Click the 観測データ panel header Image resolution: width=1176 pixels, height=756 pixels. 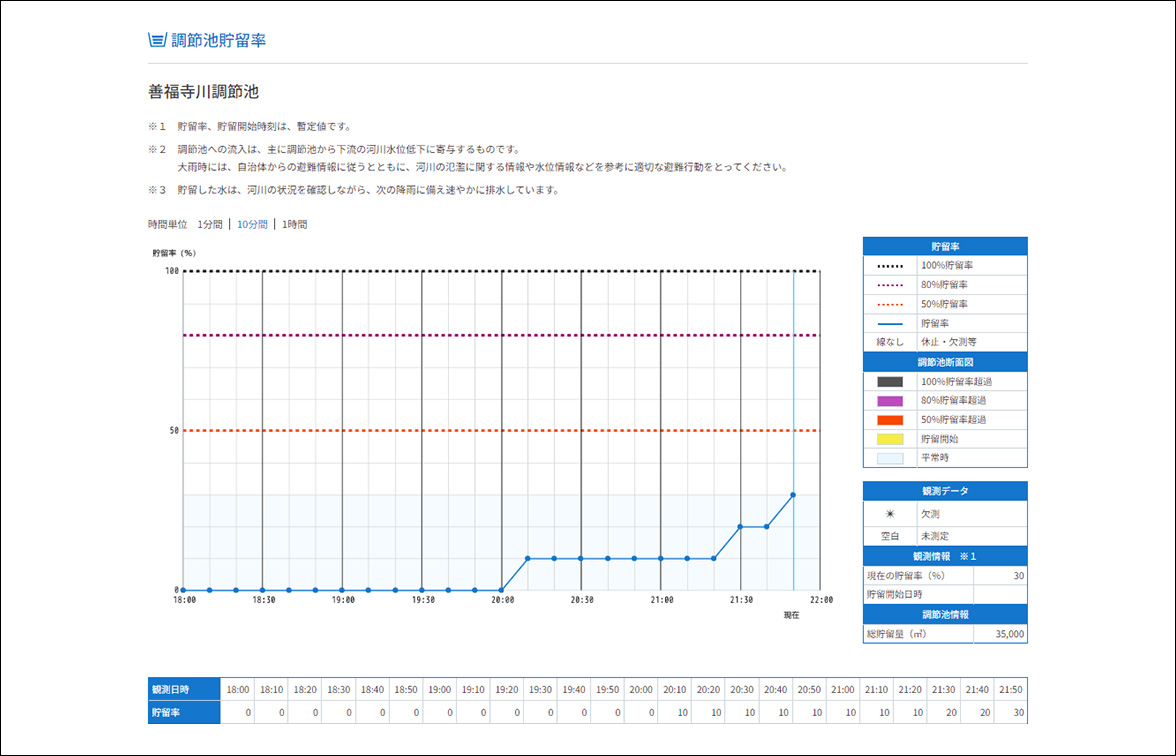pos(945,491)
